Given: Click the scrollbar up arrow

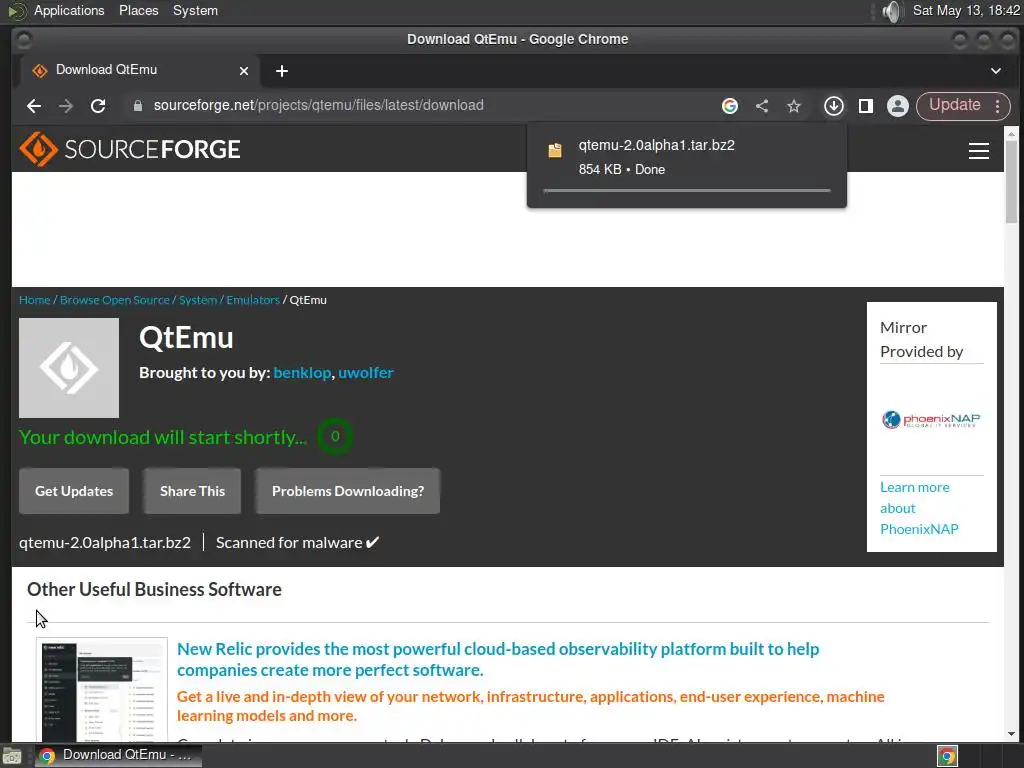Looking at the screenshot, I should [x=1011, y=133].
